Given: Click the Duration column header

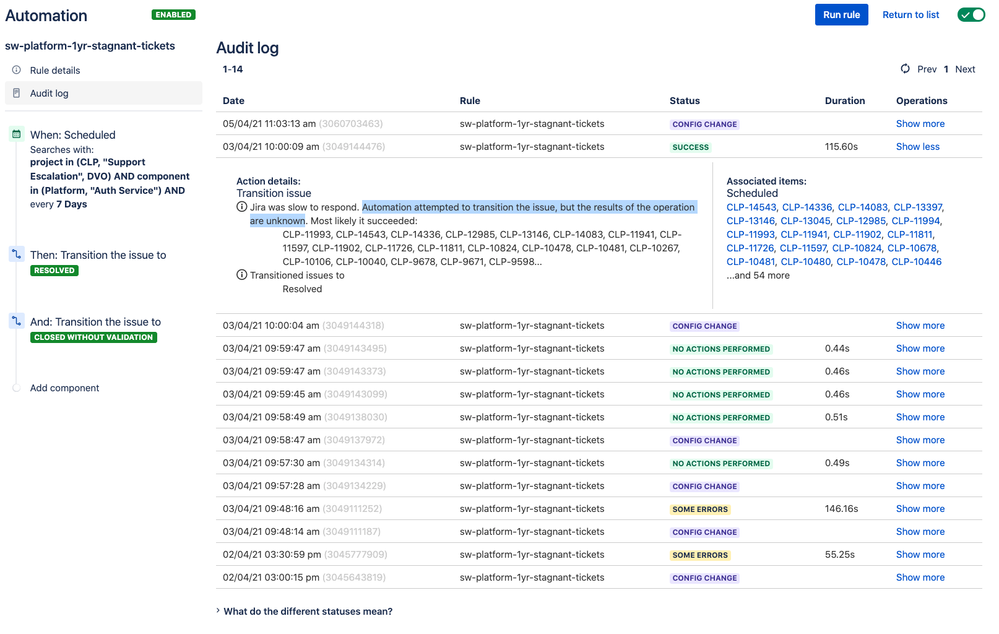Looking at the screenshot, I should [x=845, y=101].
